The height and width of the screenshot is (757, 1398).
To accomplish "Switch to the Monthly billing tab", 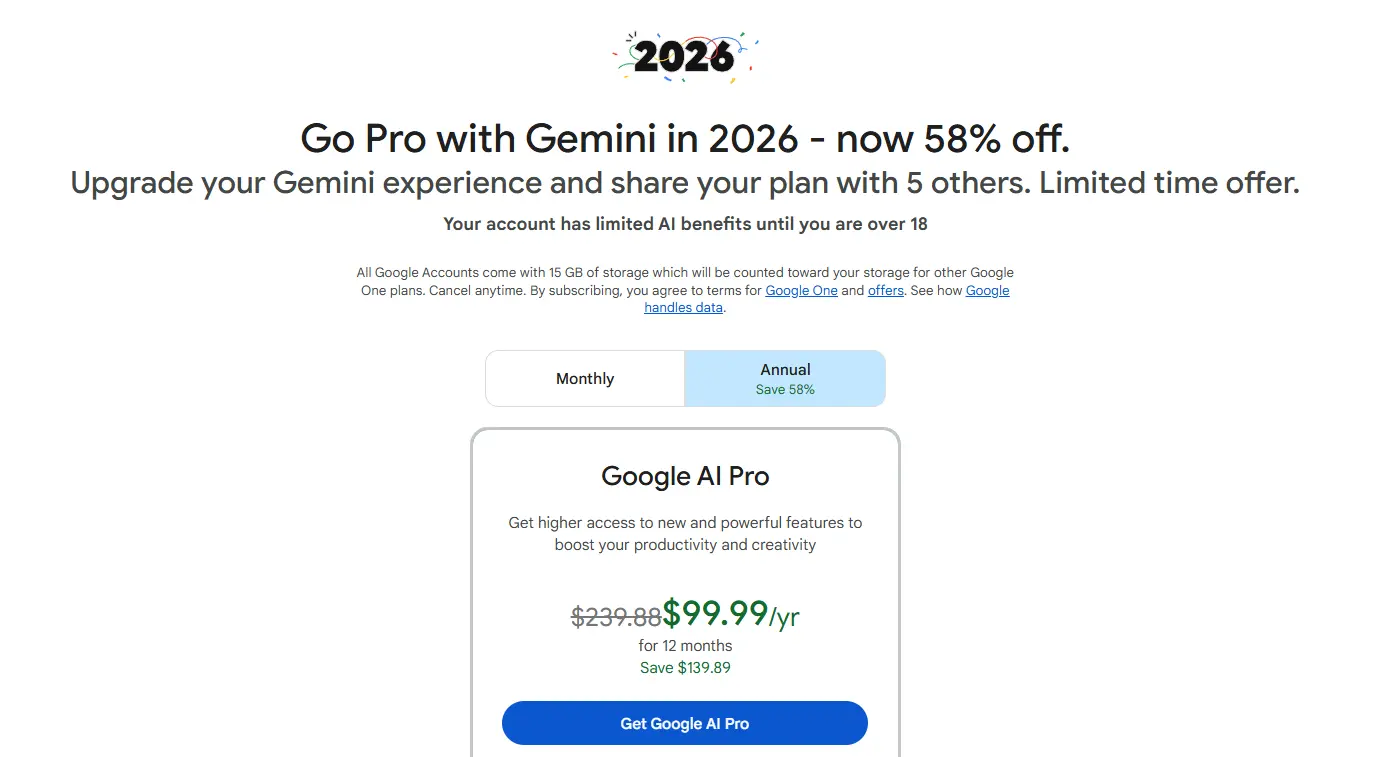I will coord(584,378).
